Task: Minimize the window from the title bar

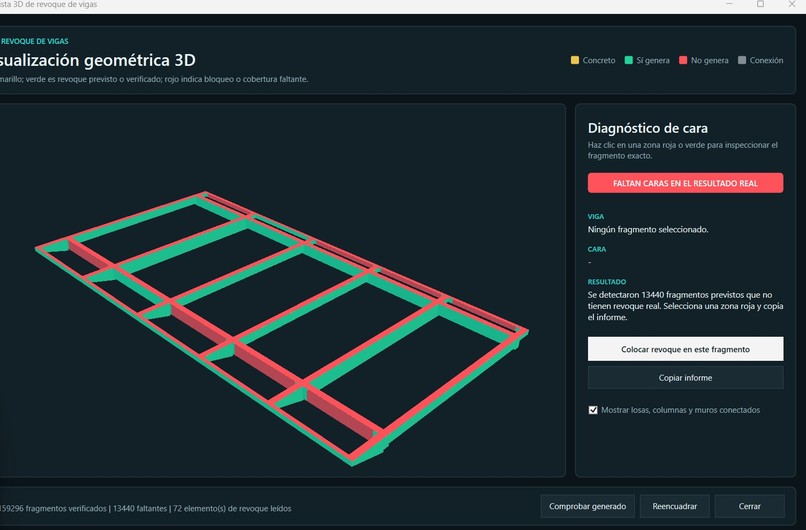Action: (729, 4)
